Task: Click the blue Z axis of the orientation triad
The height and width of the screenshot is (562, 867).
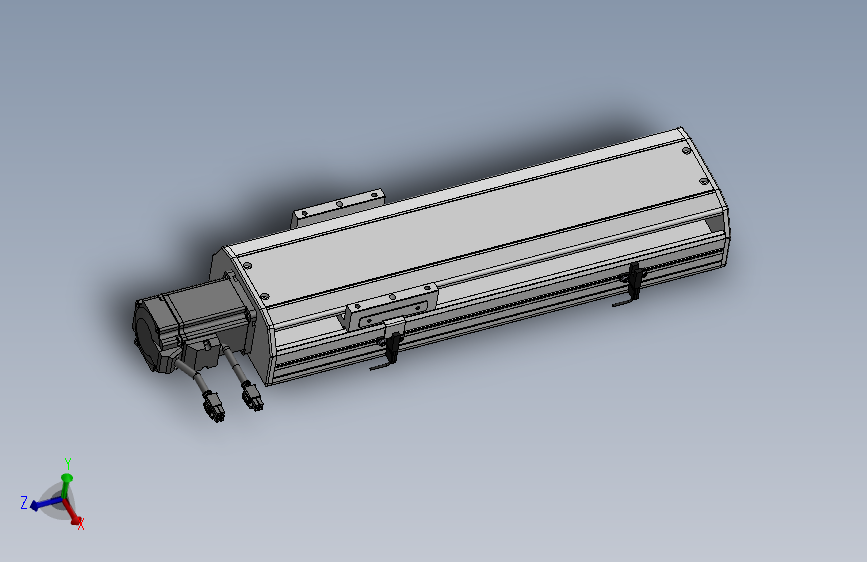Action: tap(45, 503)
